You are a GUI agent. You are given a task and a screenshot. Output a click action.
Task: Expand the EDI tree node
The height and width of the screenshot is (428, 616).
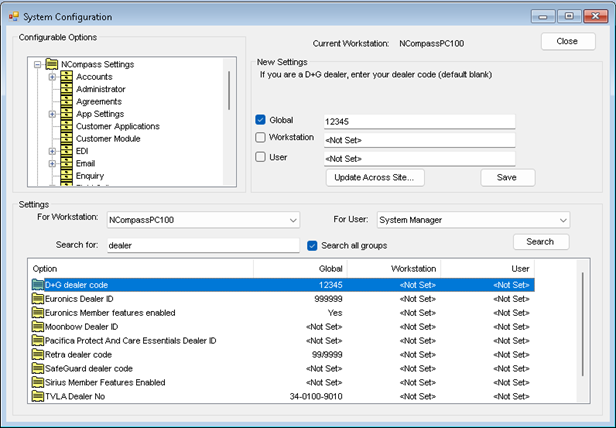coord(52,151)
